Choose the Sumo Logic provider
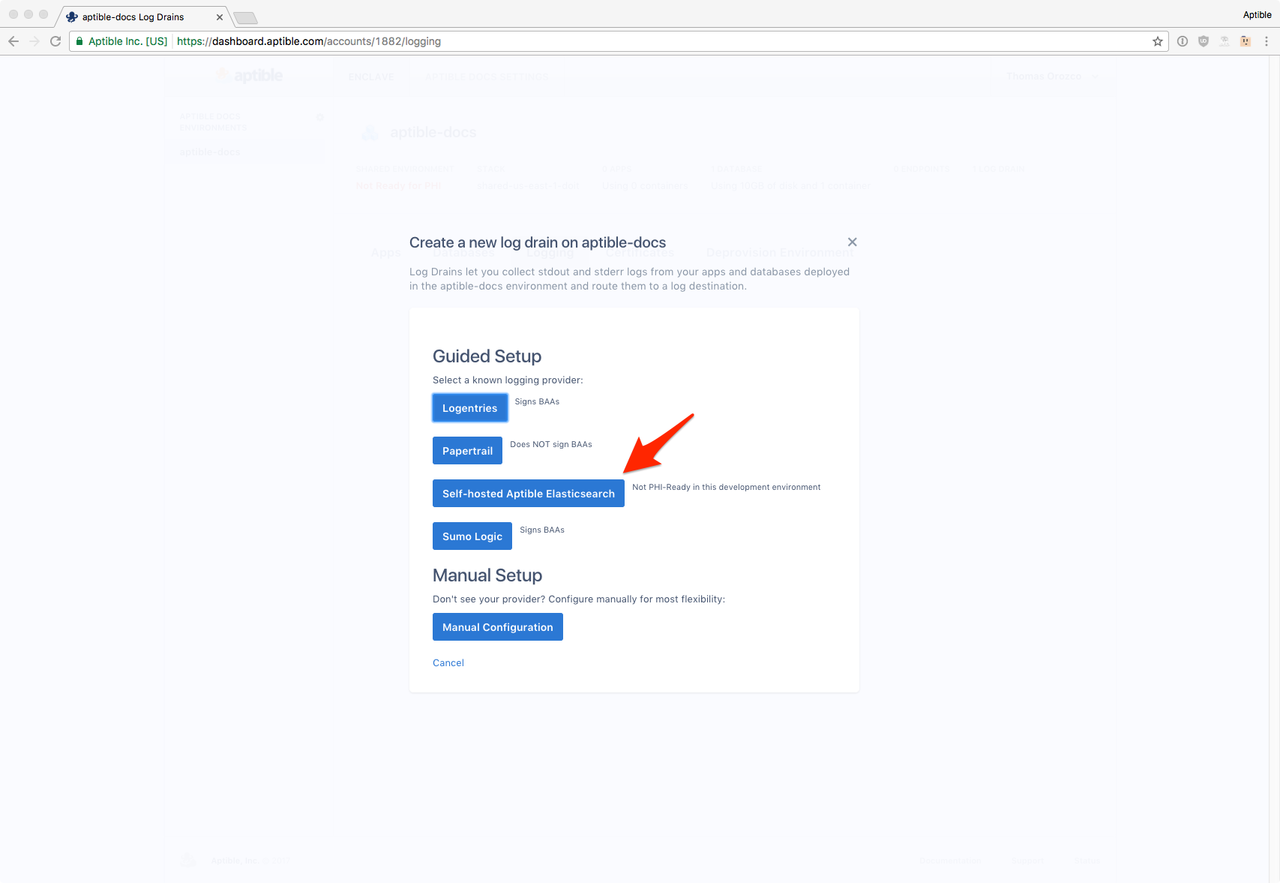The image size is (1280, 883). click(472, 537)
